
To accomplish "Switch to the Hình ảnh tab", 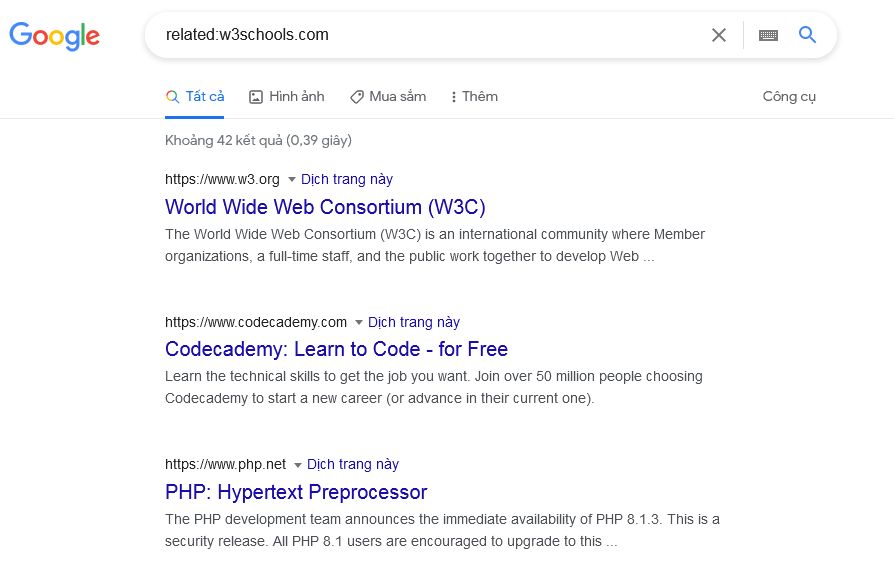I will coord(287,96).
